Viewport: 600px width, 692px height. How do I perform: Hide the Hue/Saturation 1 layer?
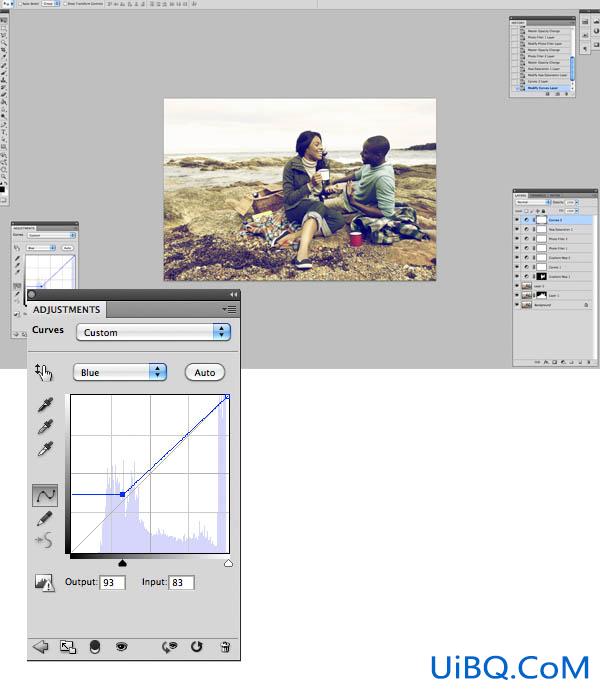pyautogui.click(x=517, y=229)
